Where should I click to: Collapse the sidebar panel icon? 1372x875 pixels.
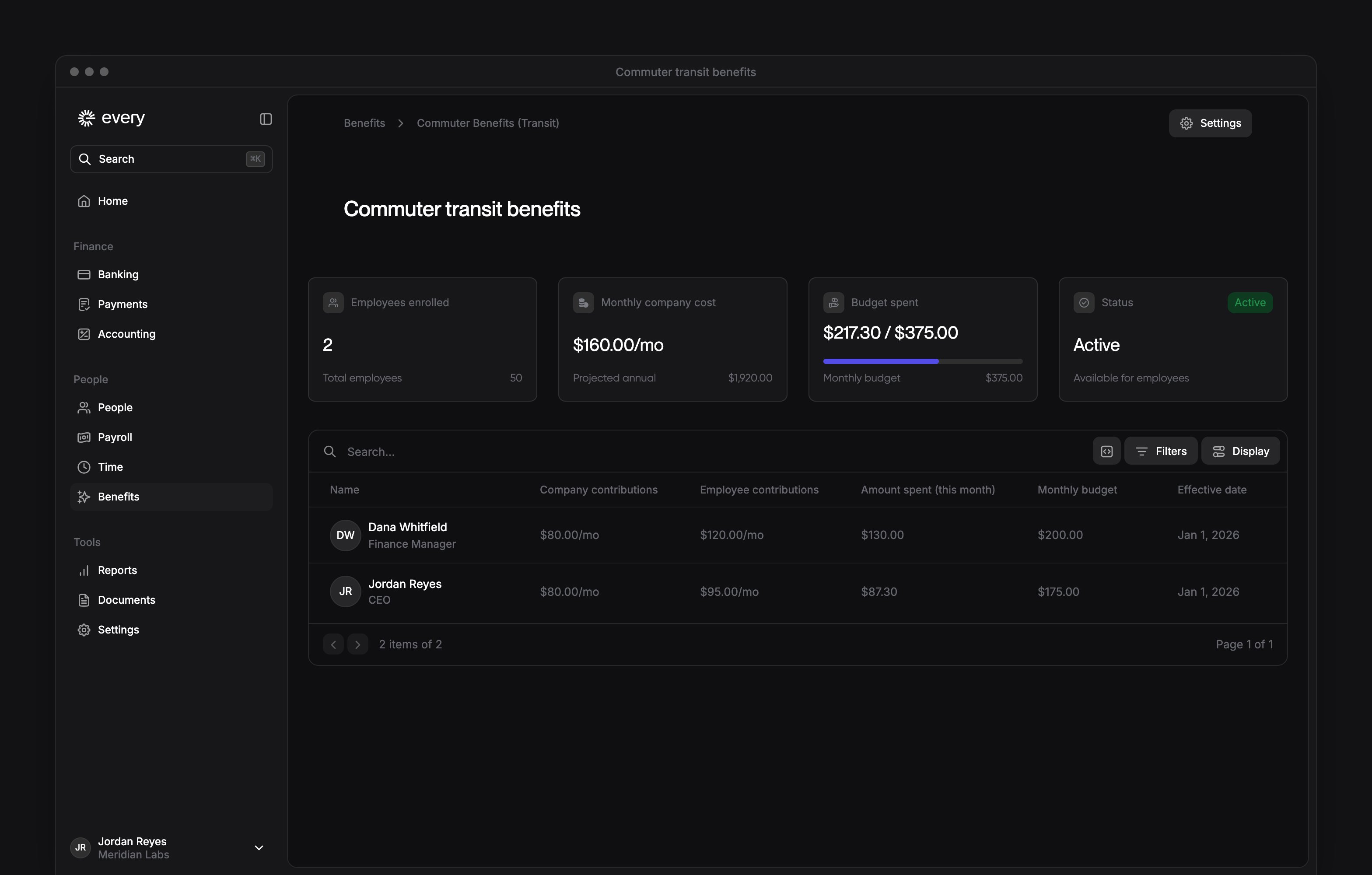pos(266,119)
